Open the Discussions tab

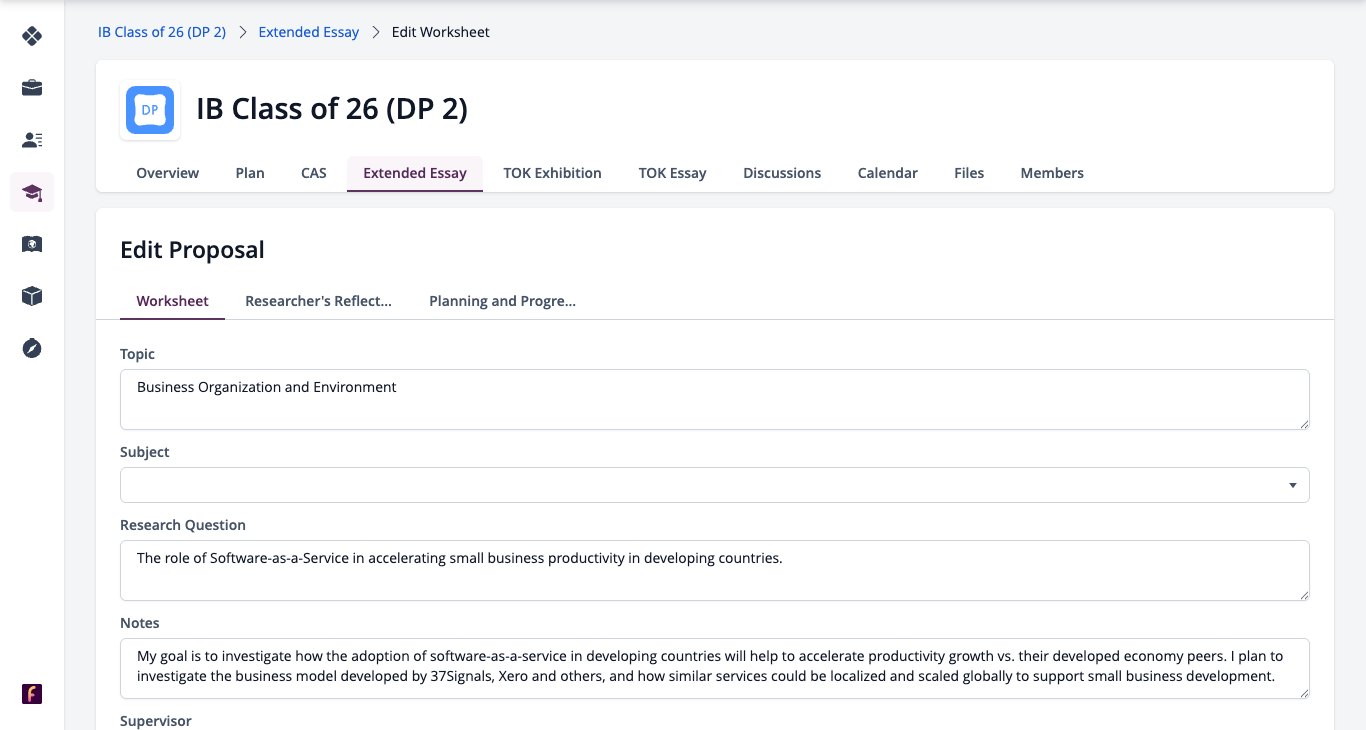click(x=782, y=173)
